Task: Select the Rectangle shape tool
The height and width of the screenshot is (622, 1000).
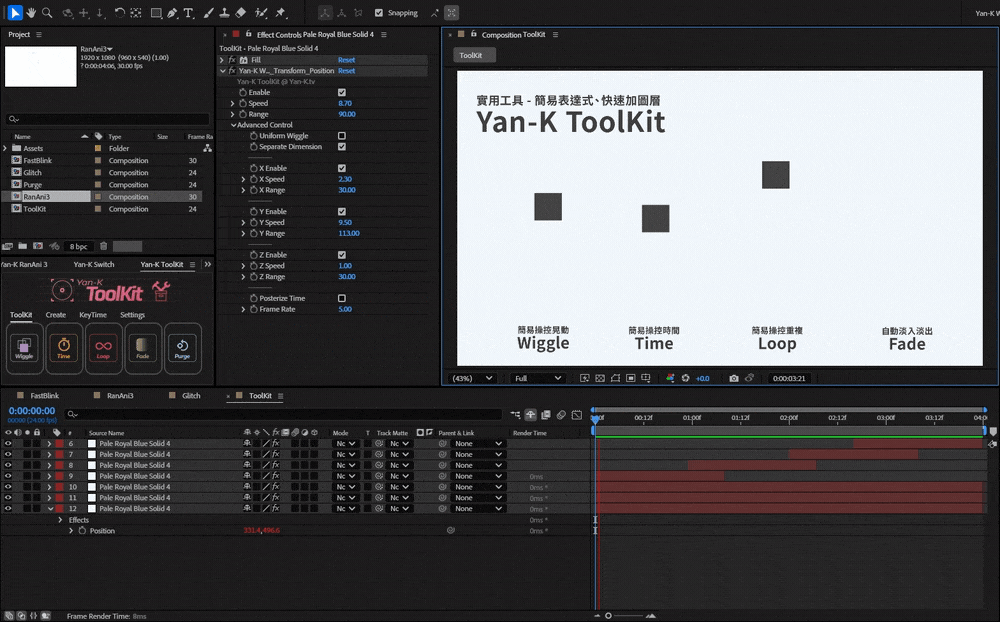Action: tap(156, 13)
